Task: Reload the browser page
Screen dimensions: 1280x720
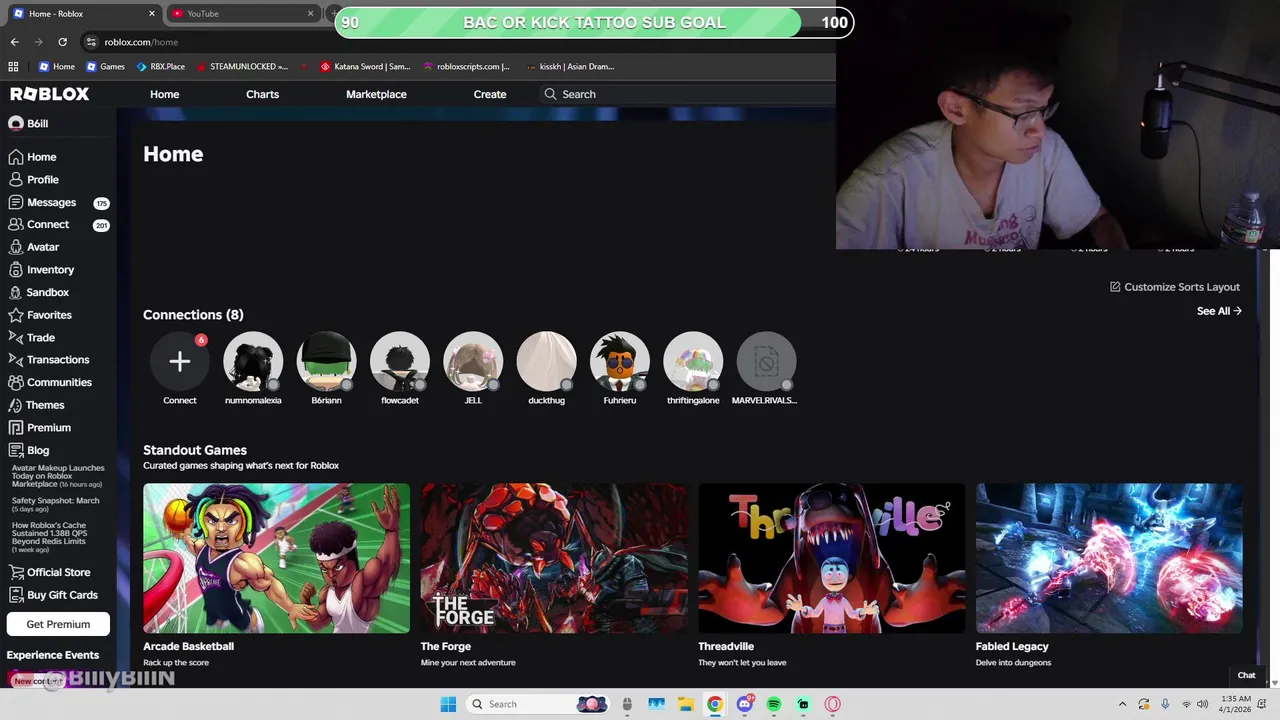Action: 62,42
